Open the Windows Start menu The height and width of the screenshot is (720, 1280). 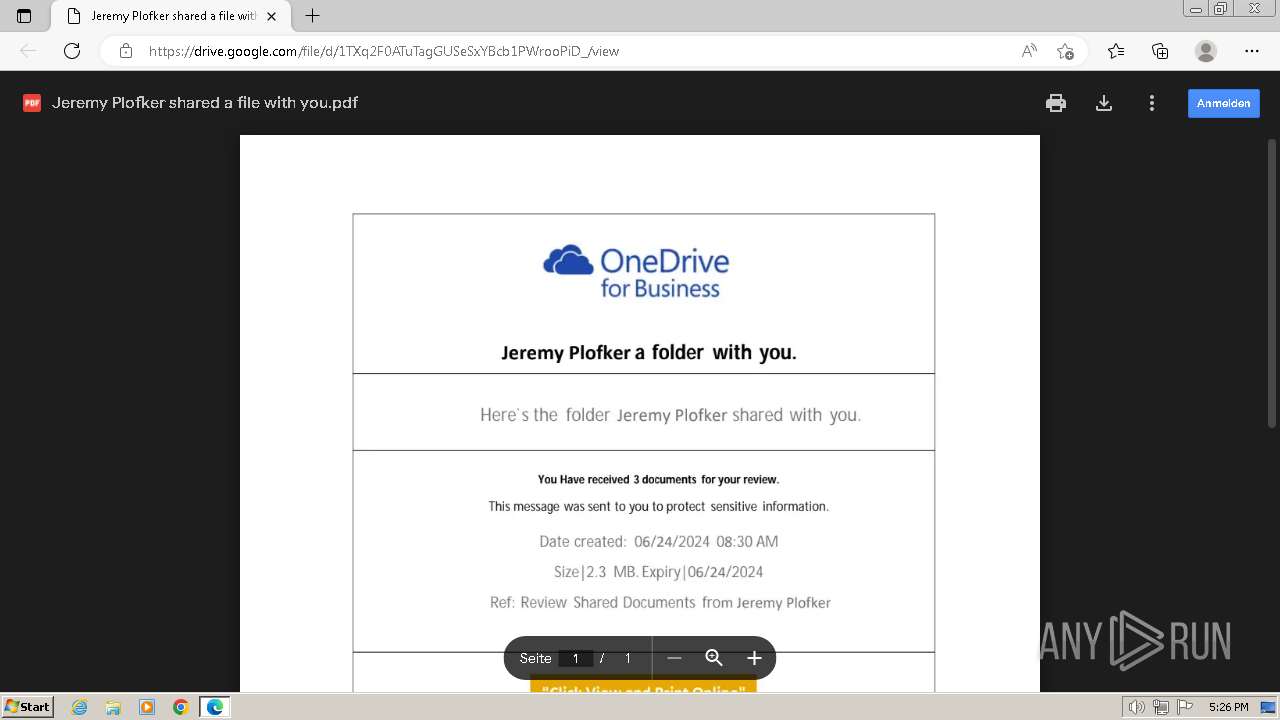pos(27,707)
